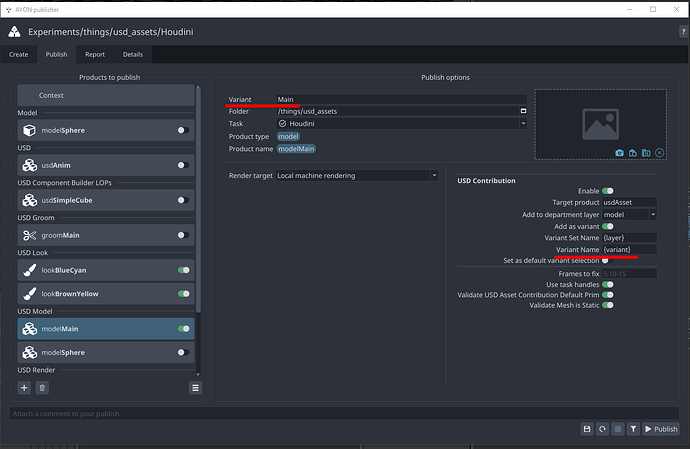Click the cube icon of Model modelSphere

click(x=29, y=130)
